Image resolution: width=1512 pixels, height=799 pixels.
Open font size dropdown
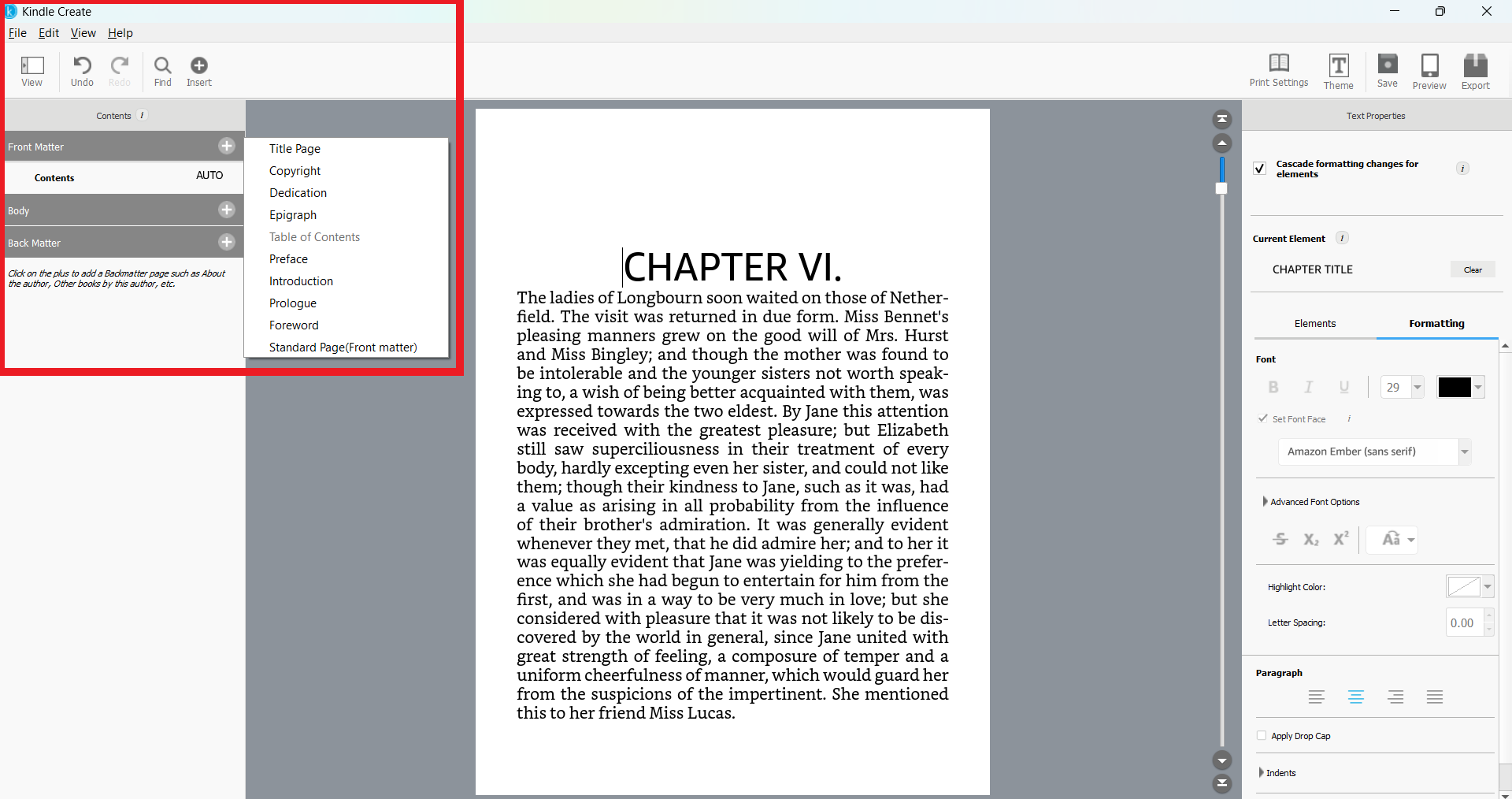point(1417,387)
